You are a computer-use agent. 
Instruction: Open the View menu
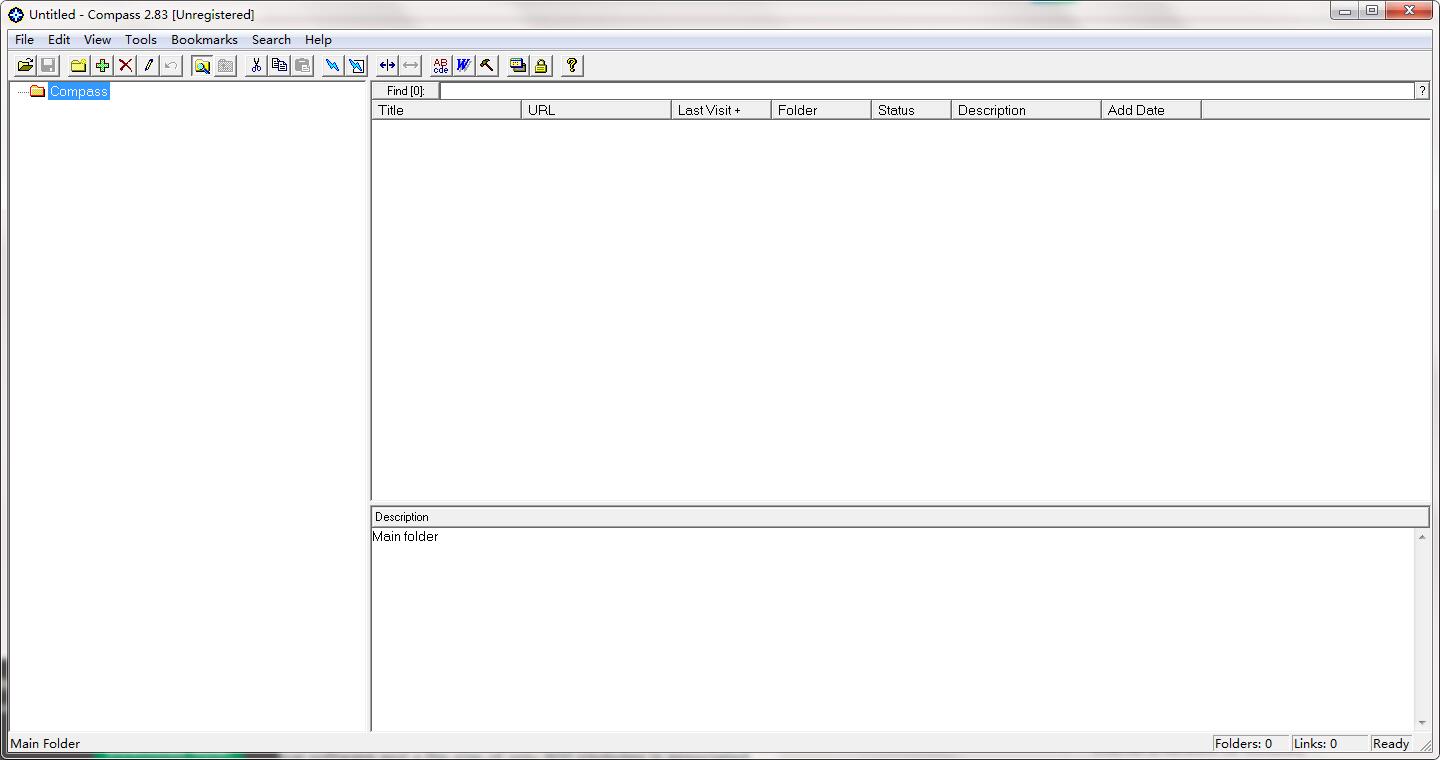coord(97,40)
